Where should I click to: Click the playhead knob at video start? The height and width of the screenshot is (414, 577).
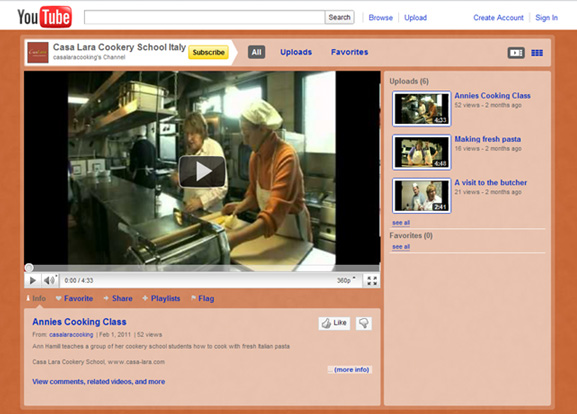[x=29, y=268]
